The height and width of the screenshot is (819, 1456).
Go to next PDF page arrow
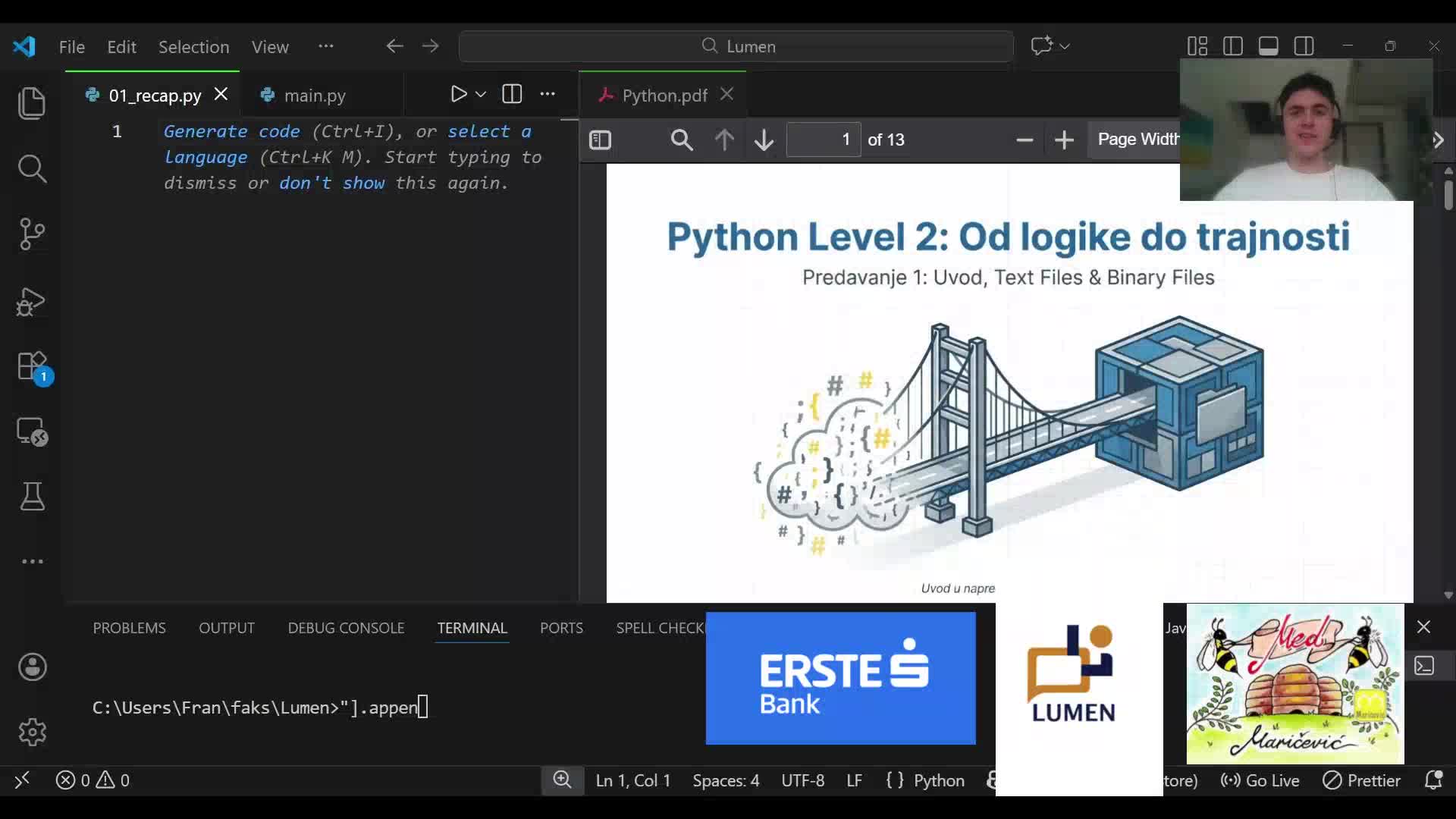pos(764,140)
